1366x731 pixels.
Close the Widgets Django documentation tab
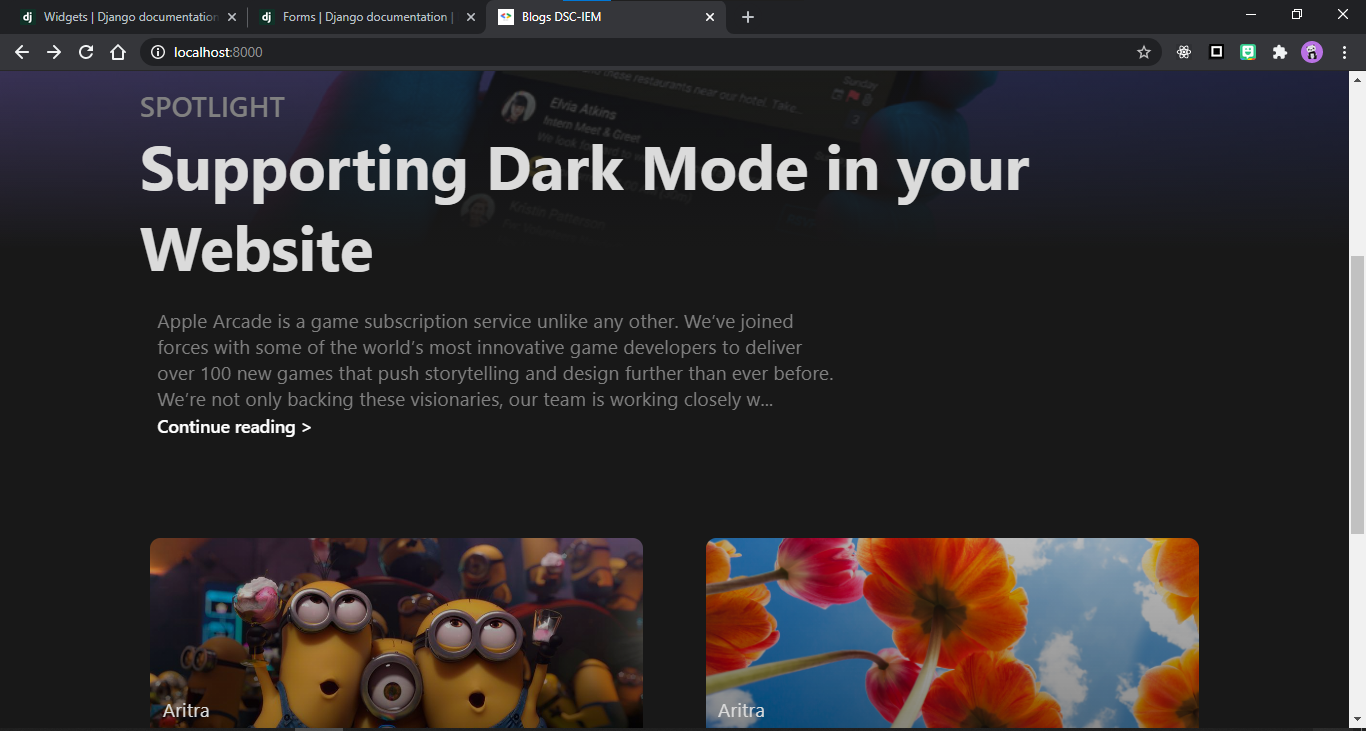(x=232, y=17)
